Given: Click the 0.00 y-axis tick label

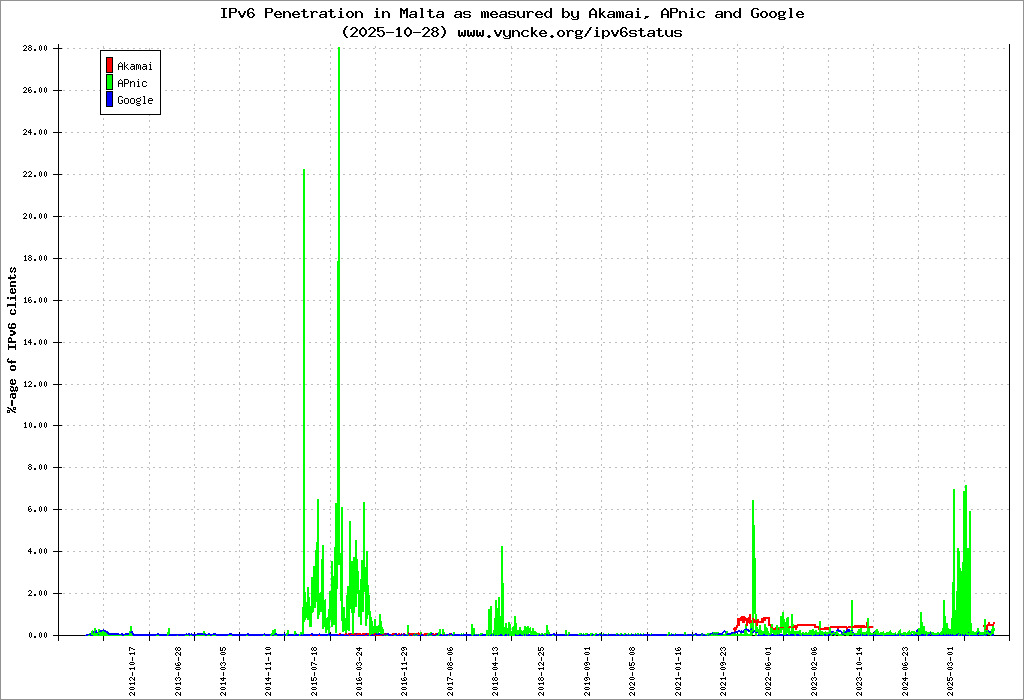Looking at the screenshot, I should (x=39, y=635).
